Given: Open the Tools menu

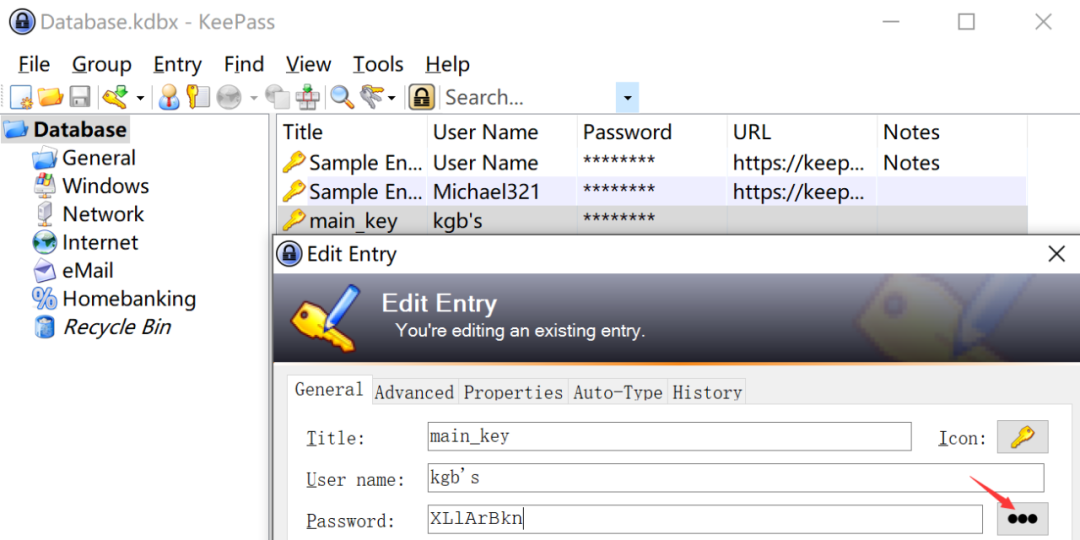Looking at the screenshot, I should coord(377,64).
